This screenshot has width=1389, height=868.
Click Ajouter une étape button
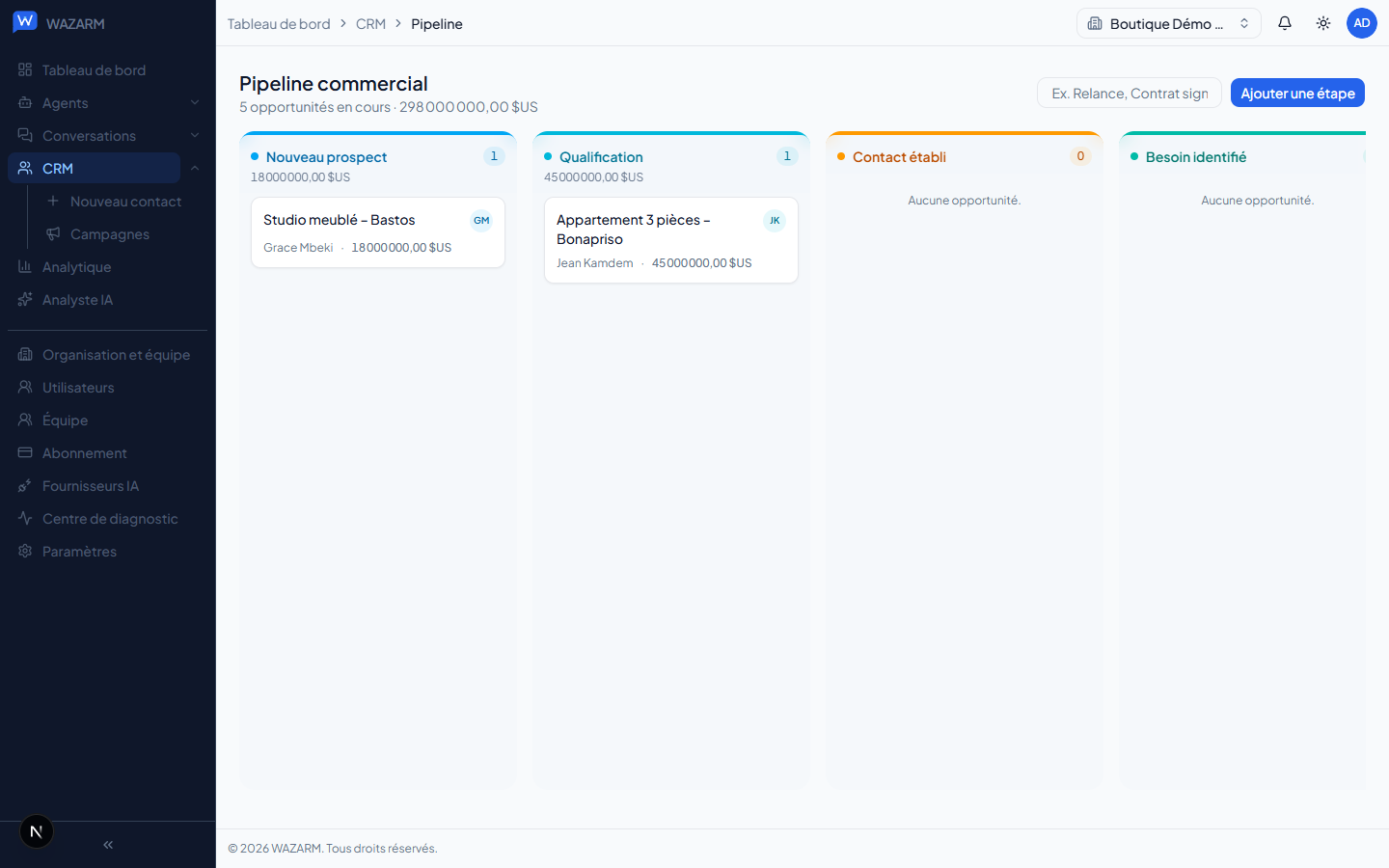point(1297,94)
